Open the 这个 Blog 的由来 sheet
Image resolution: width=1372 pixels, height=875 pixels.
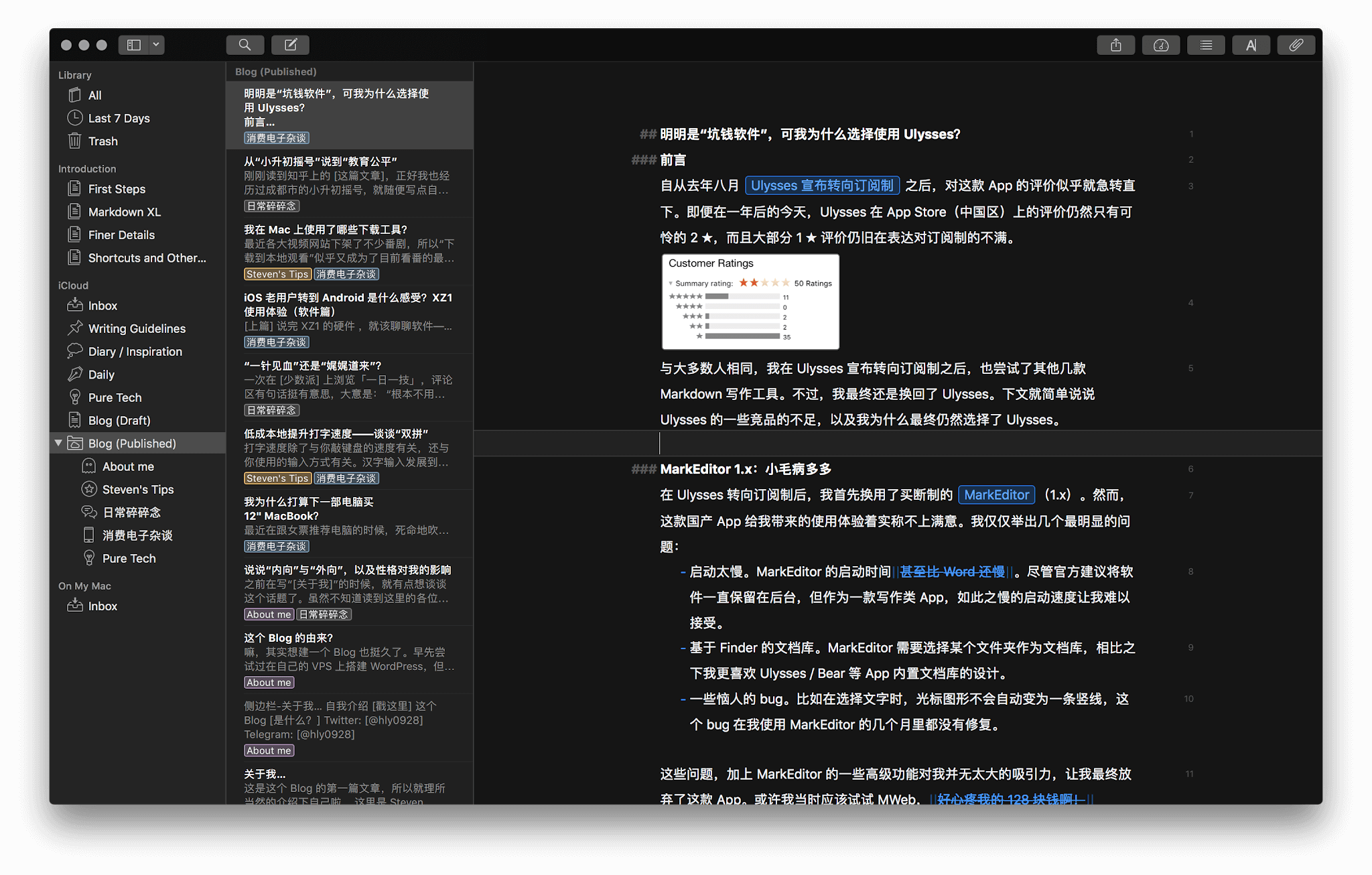(x=350, y=660)
